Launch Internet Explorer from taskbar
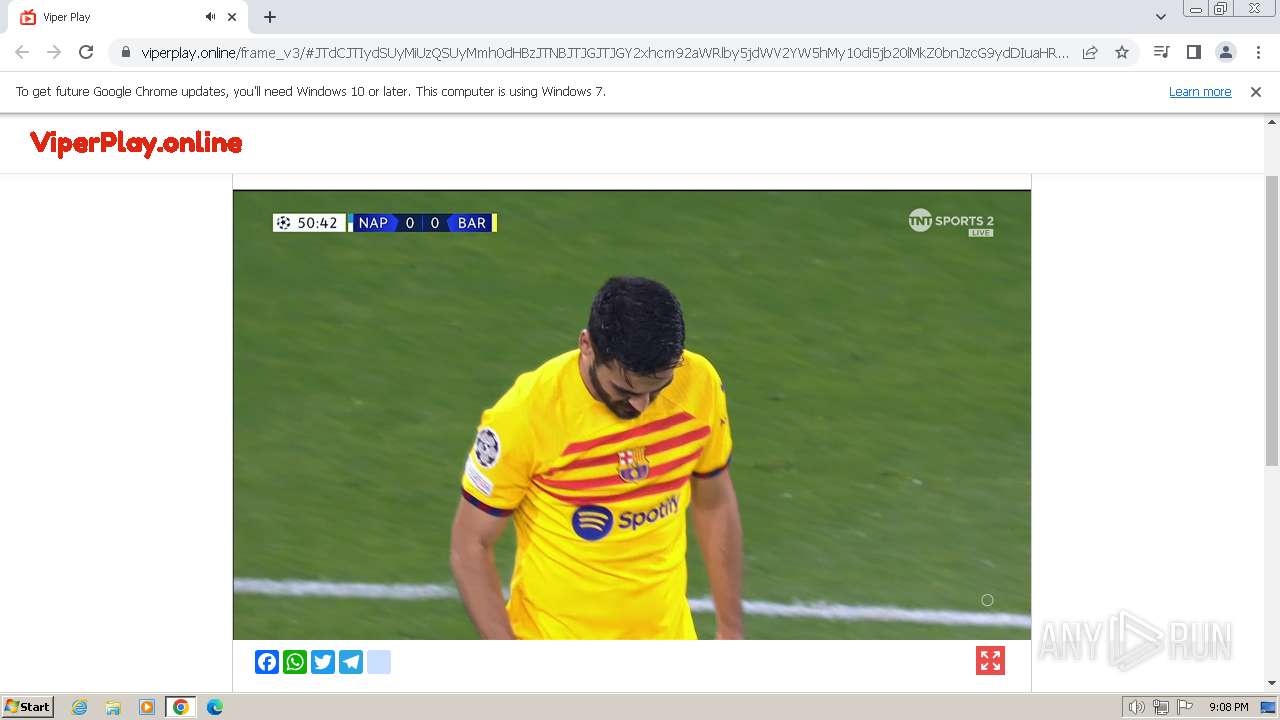The image size is (1280, 720). coord(80,707)
